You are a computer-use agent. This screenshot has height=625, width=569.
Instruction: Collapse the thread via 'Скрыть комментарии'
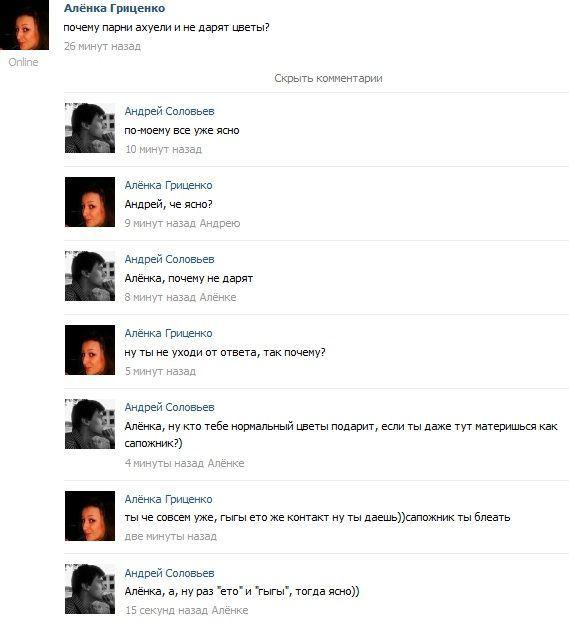pos(328,79)
